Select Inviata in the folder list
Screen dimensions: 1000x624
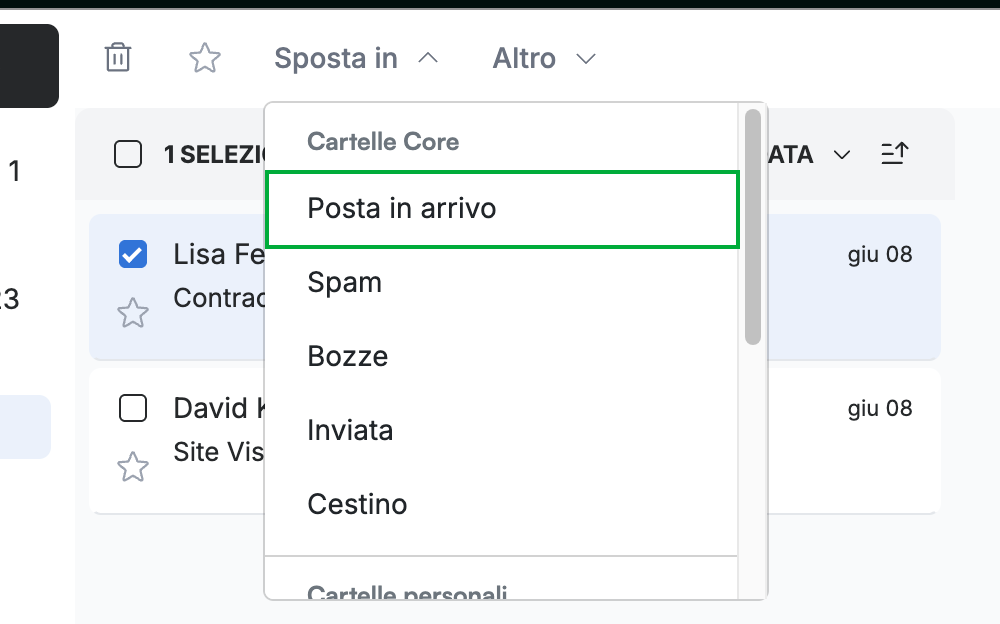pyautogui.click(x=503, y=430)
